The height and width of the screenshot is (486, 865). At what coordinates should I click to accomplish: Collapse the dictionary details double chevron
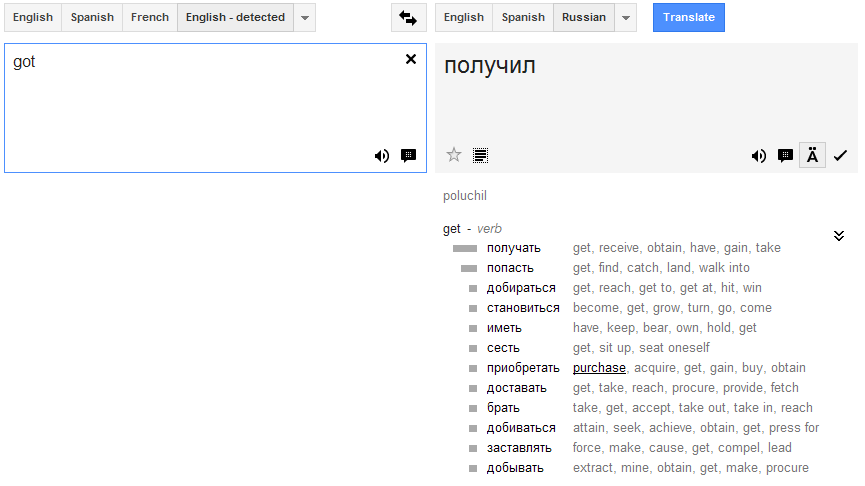click(x=839, y=236)
